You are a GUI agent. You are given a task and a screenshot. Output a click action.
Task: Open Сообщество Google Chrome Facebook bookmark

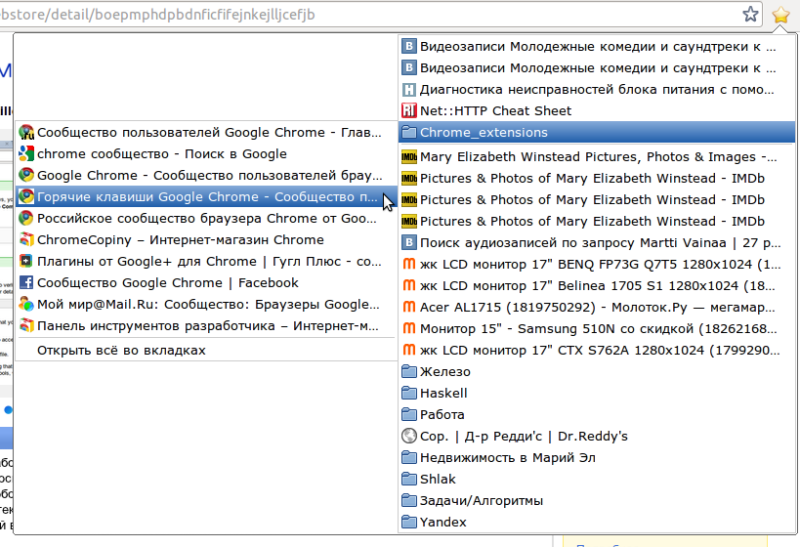click(207, 282)
